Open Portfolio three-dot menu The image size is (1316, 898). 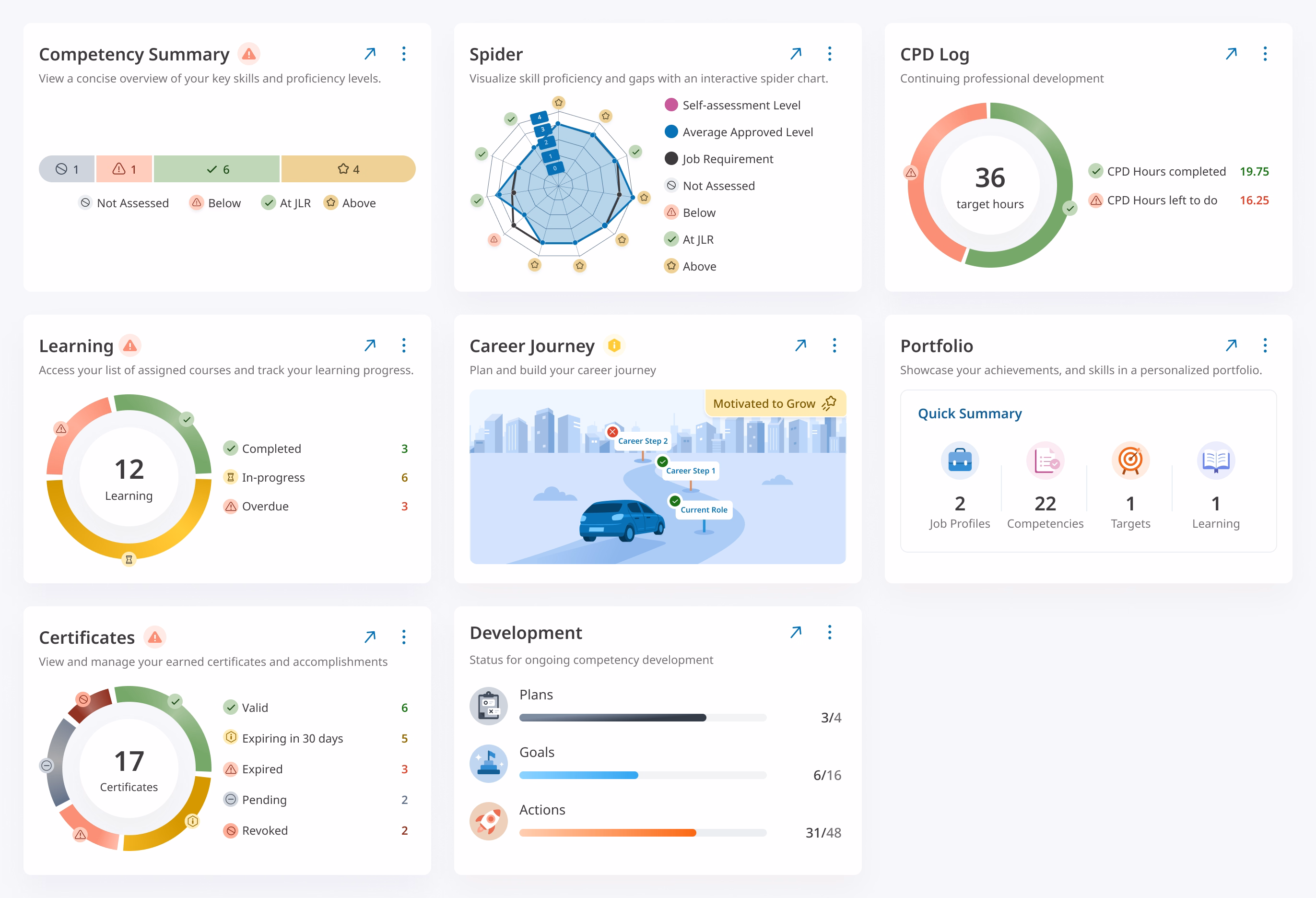(1265, 345)
